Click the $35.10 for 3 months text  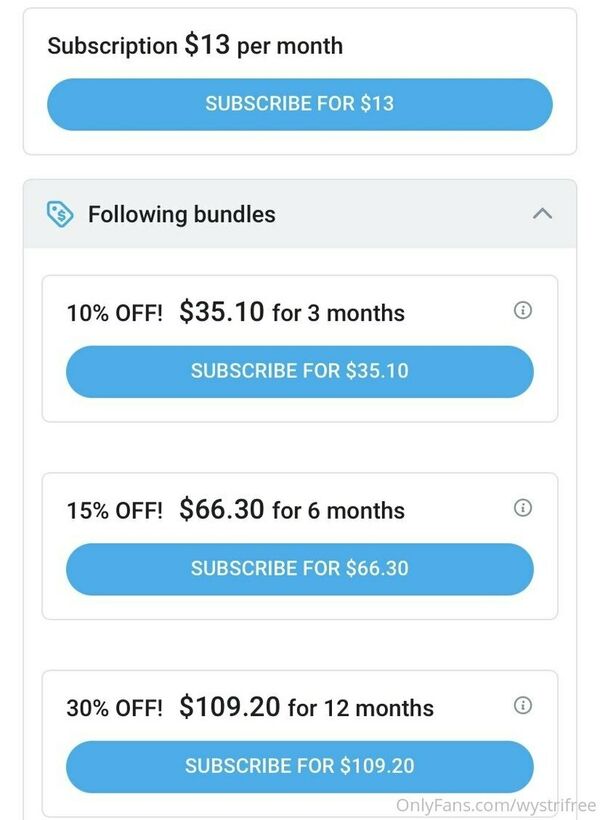pos(292,312)
